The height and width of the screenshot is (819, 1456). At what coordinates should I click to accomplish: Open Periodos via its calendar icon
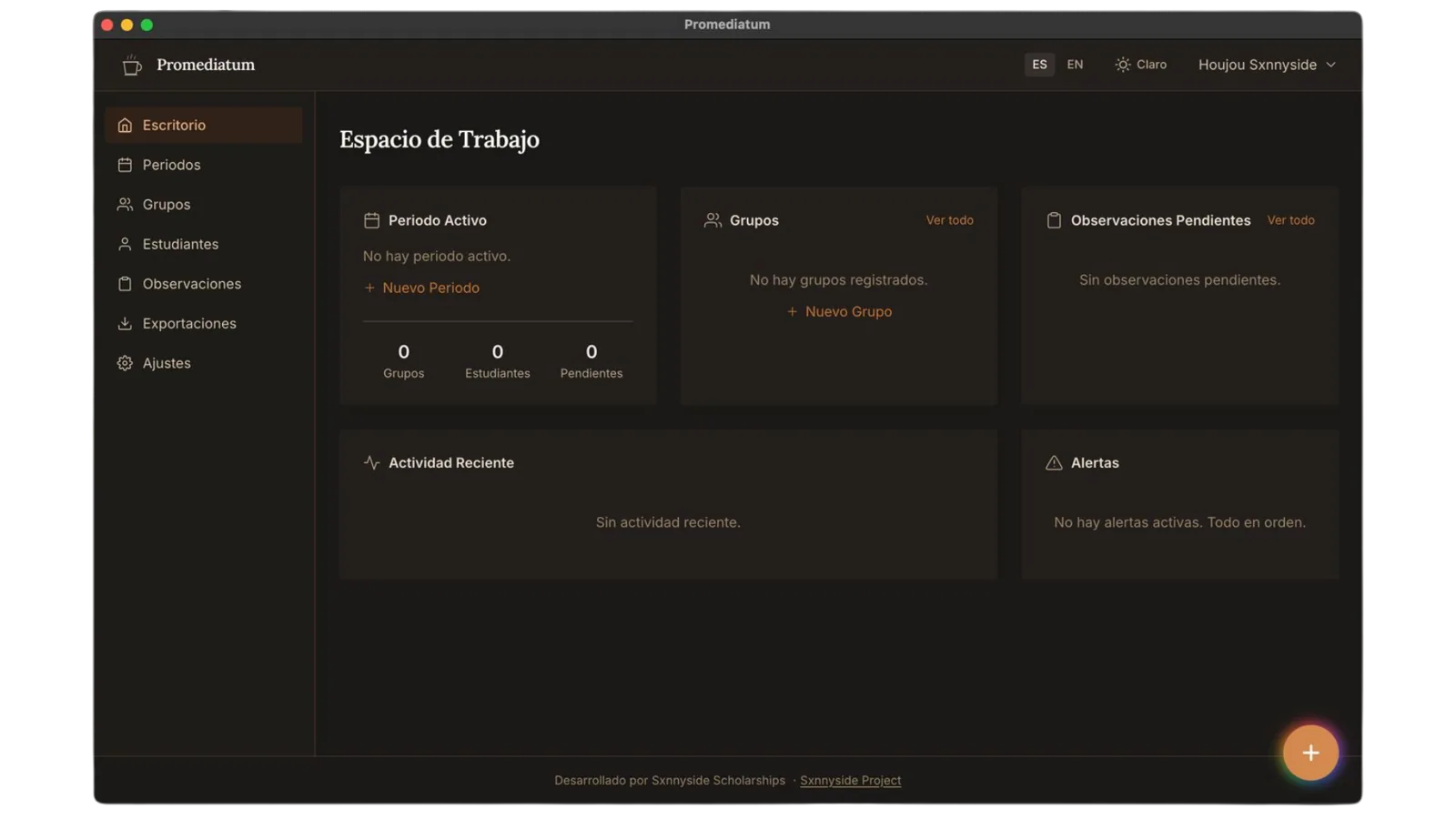125,165
